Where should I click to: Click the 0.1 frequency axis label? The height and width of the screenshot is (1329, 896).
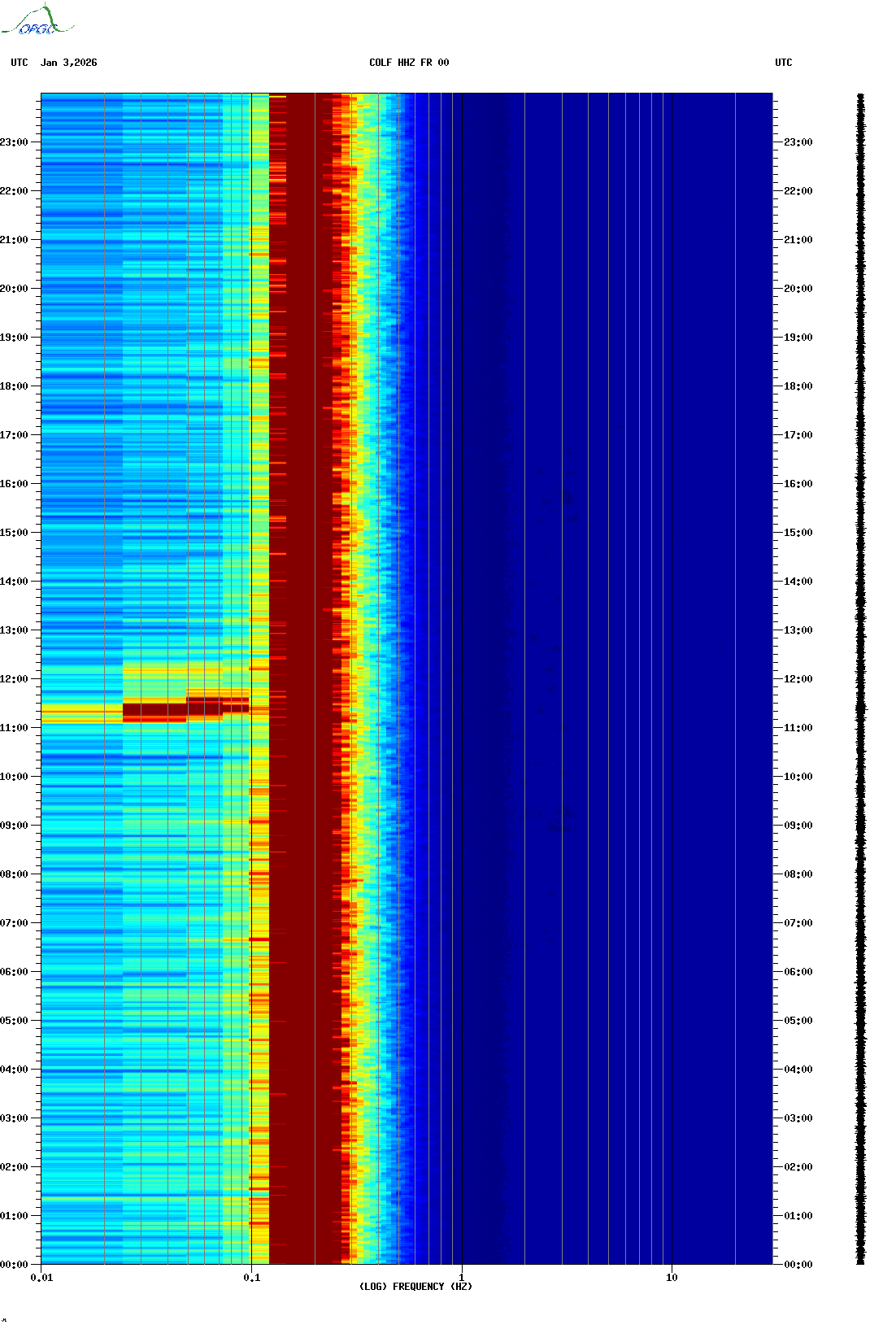click(252, 1278)
